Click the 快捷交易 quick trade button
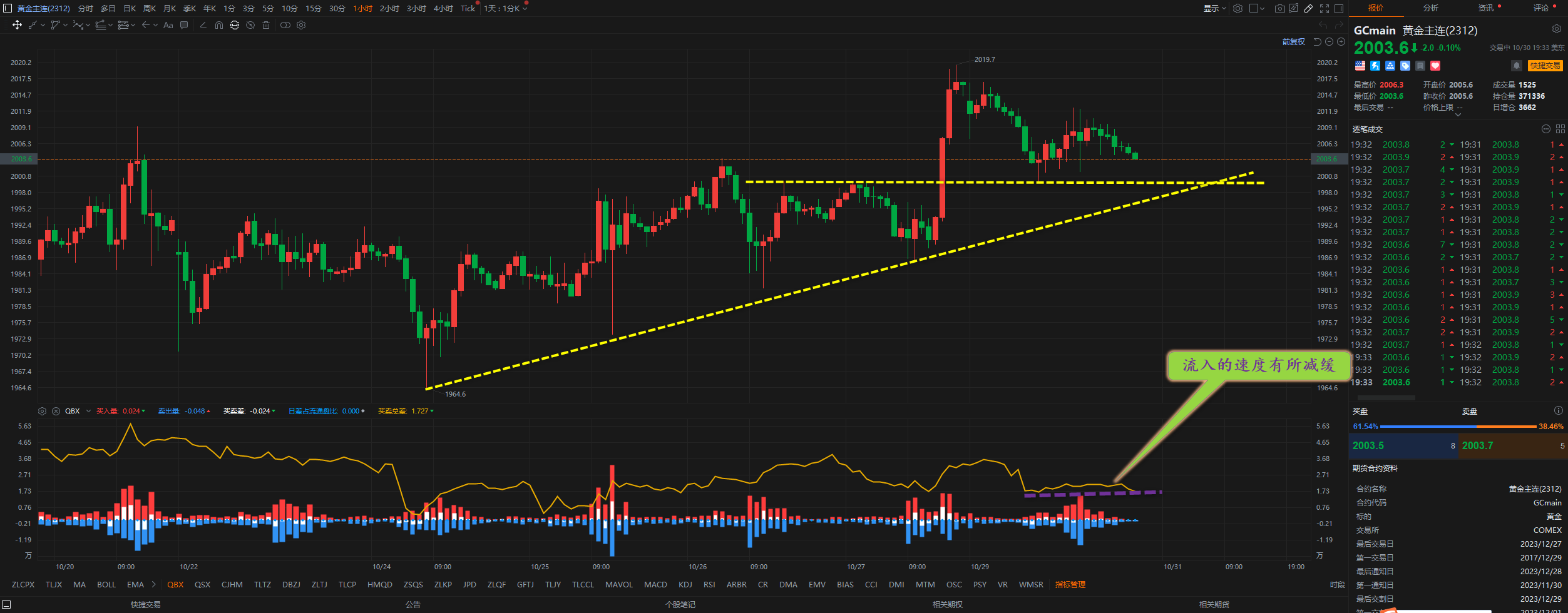The height and width of the screenshot is (613, 1568). click(1545, 66)
